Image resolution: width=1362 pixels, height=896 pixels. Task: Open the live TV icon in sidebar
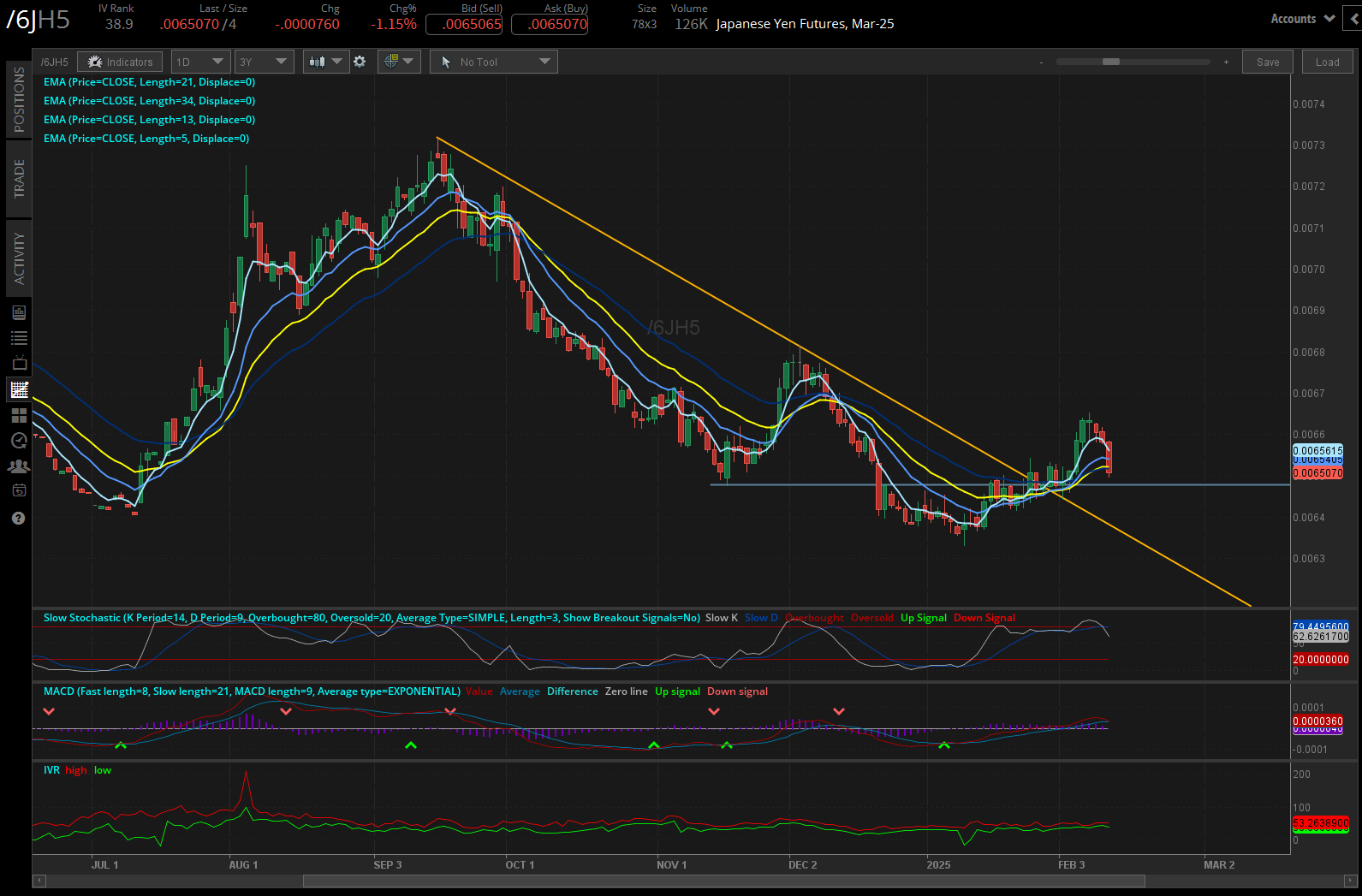[19, 363]
